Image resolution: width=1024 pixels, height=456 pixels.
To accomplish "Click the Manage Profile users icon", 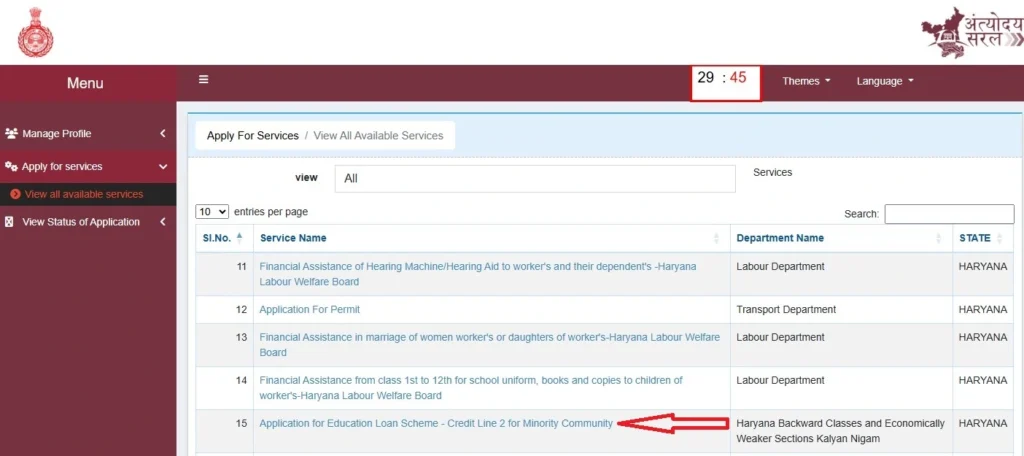I will [11, 133].
